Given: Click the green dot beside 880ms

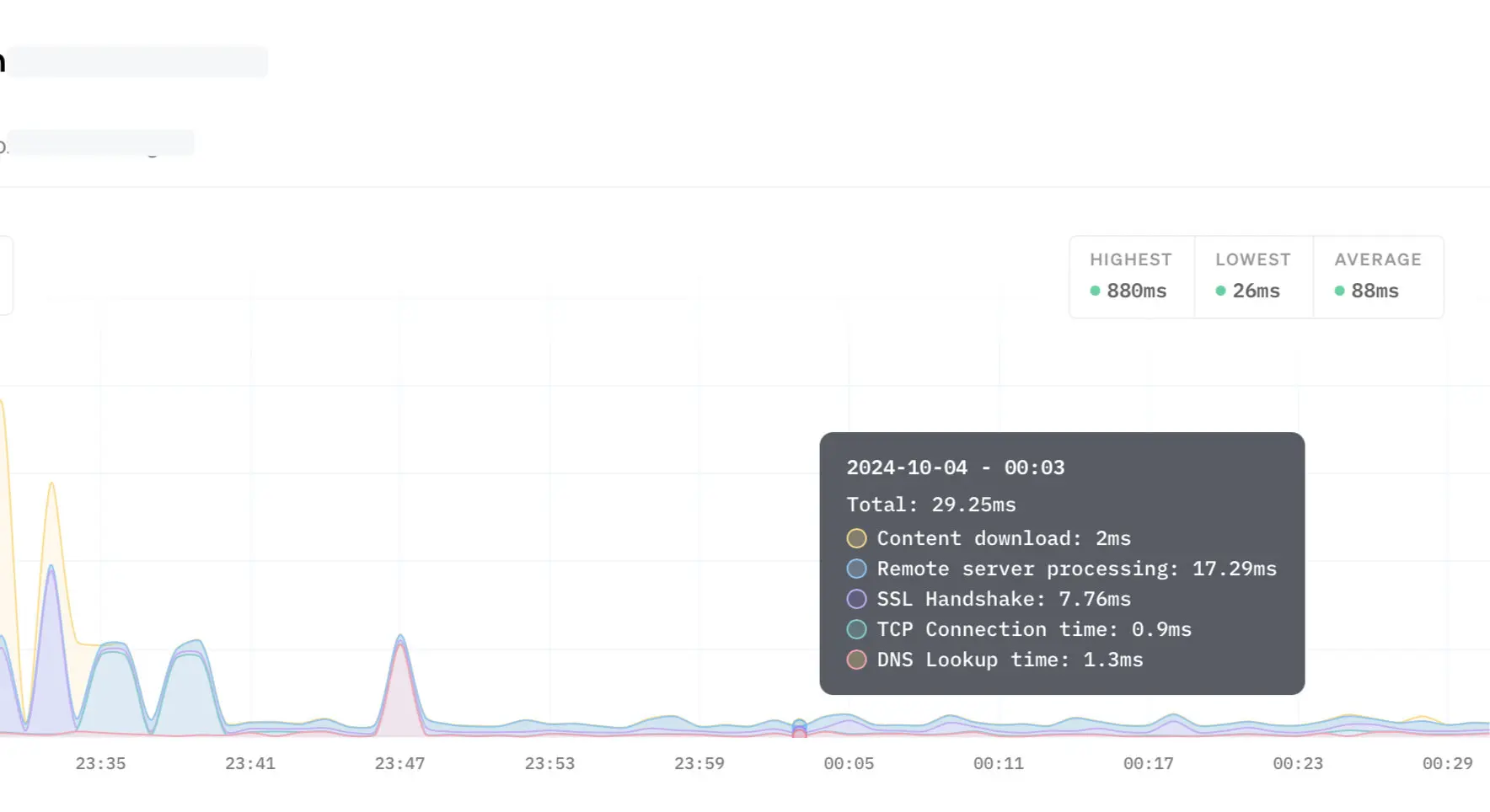Looking at the screenshot, I should 1095,291.
